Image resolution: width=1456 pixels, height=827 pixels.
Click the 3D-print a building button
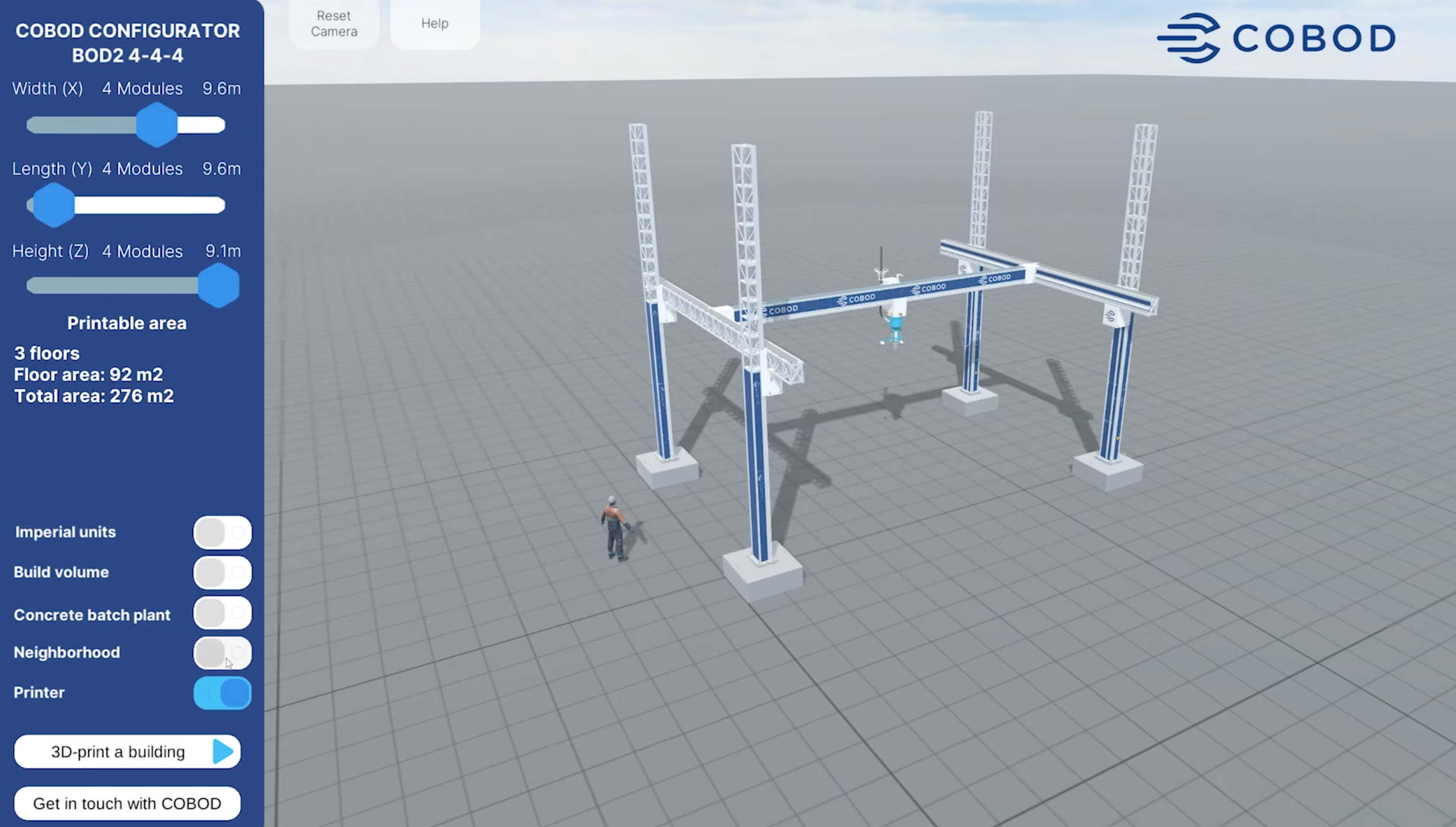click(x=127, y=752)
